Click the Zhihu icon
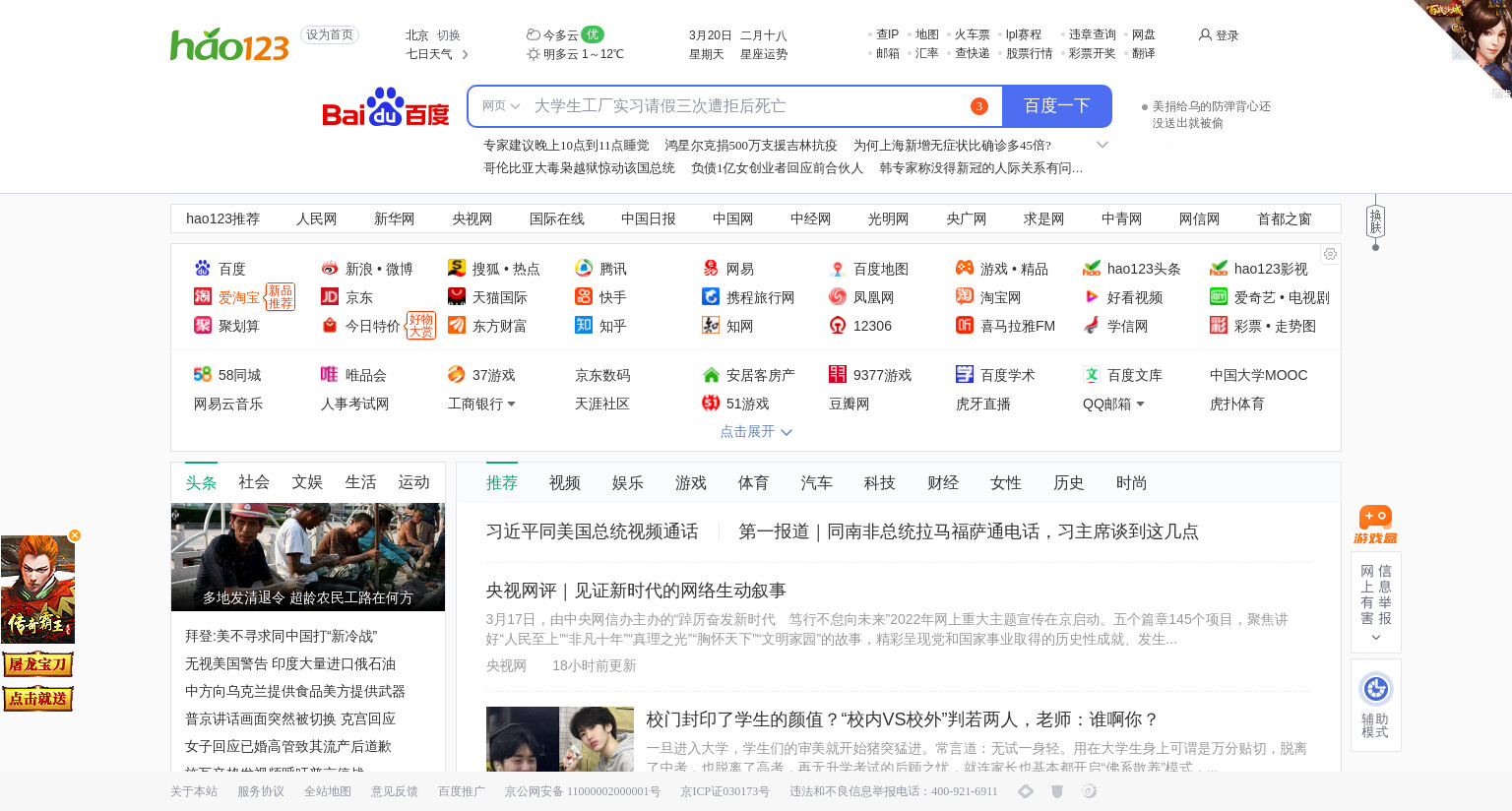Image resolution: width=1512 pixels, height=811 pixels. (584, 325)
